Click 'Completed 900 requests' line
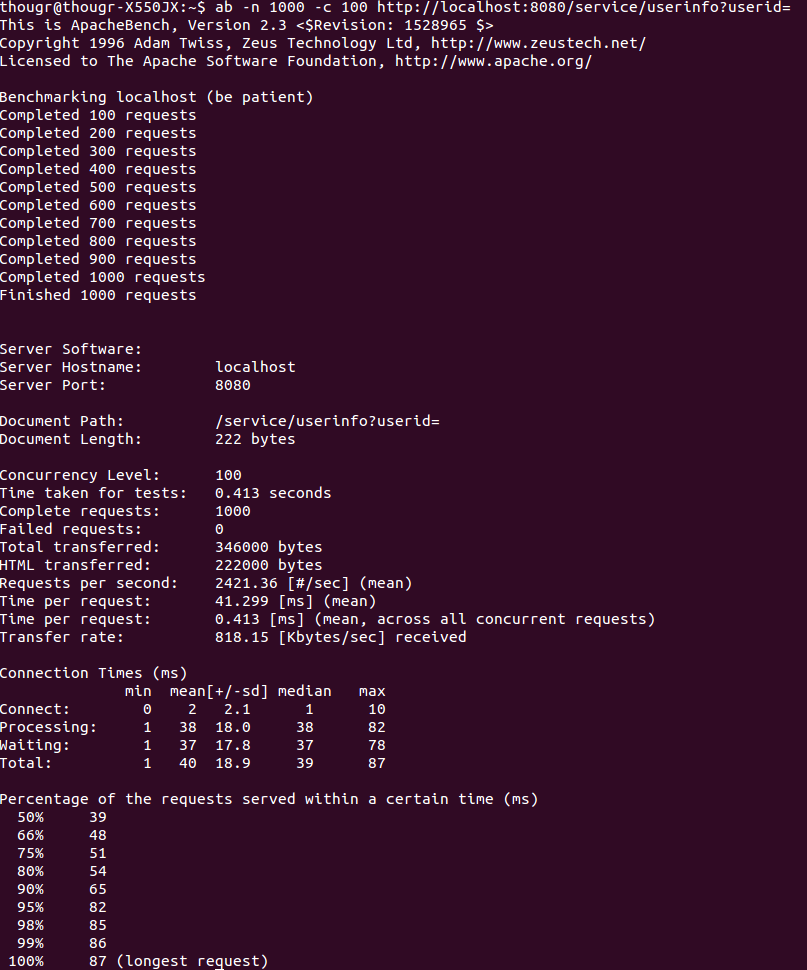Screen dimensions: 807x970 pyautogui.click(x=98, y=259)
